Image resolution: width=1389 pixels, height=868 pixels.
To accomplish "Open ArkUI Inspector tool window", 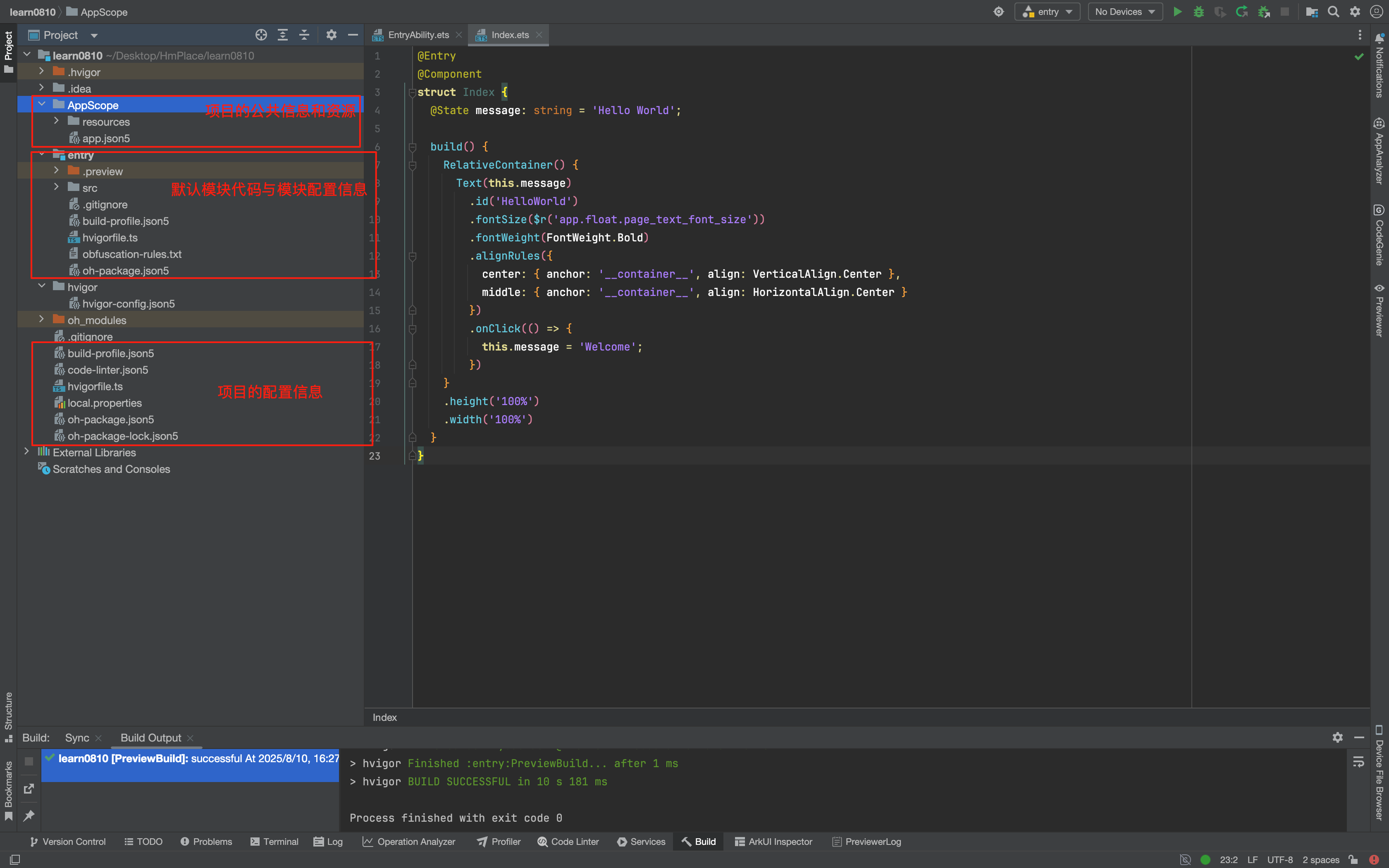I will click(x=774, y=842).
